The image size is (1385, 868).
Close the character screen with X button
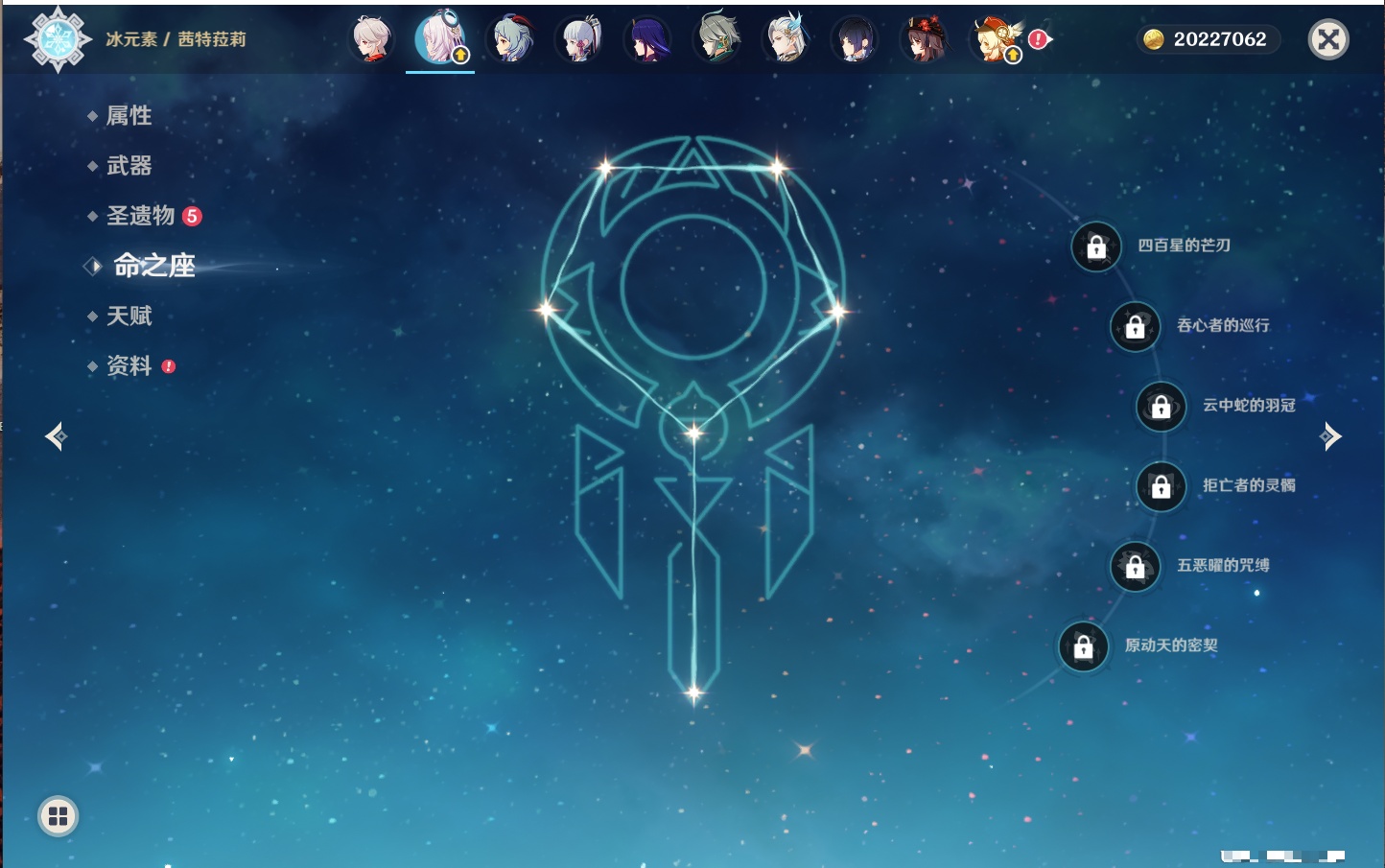point(1328,39)
